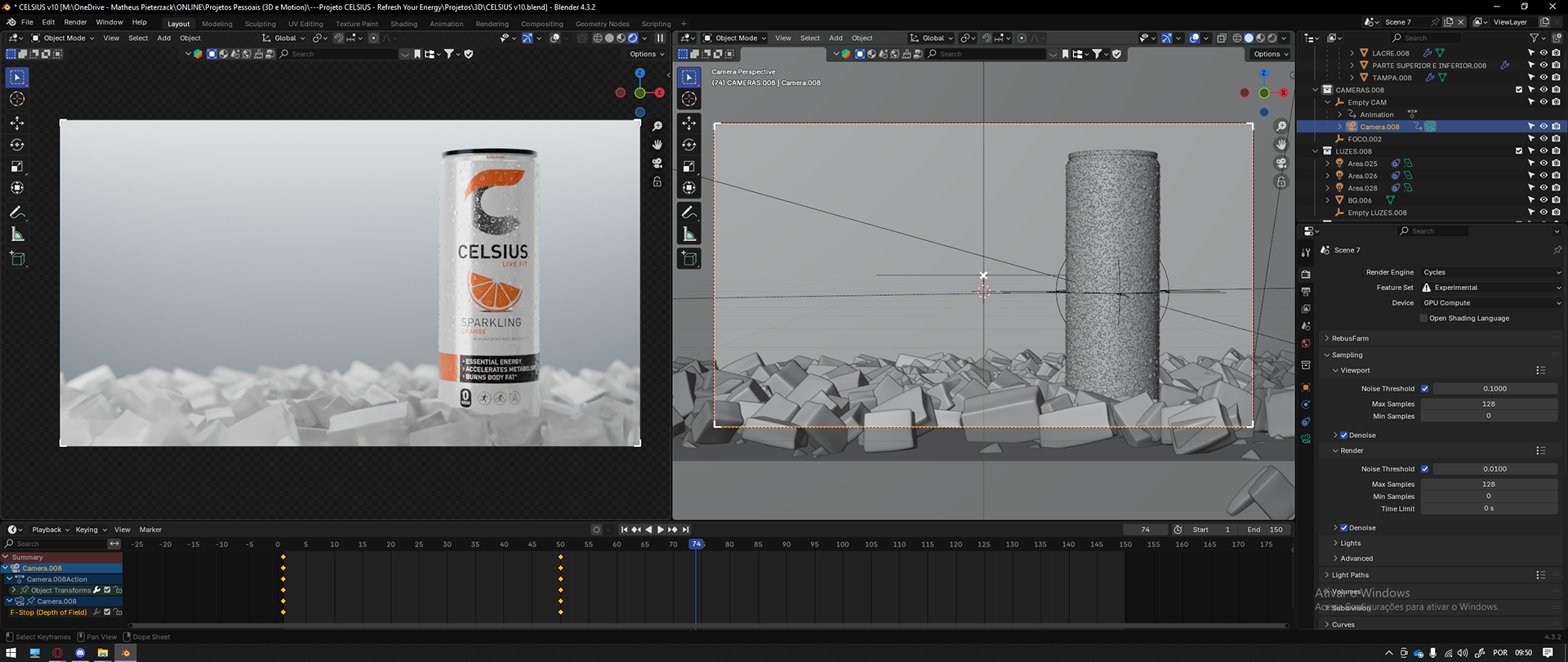Image resolution: width=1568 pixels, height=662 pixels.
Task: Open the Output properties tab icon
Action: tap(1306, 292)
